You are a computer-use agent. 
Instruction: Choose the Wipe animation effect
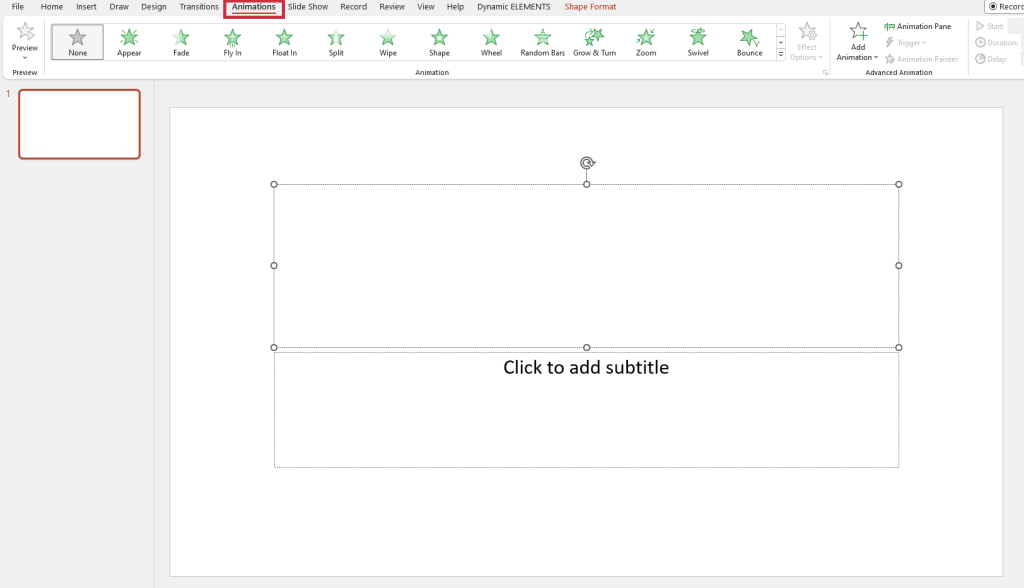tap(388, 41)
